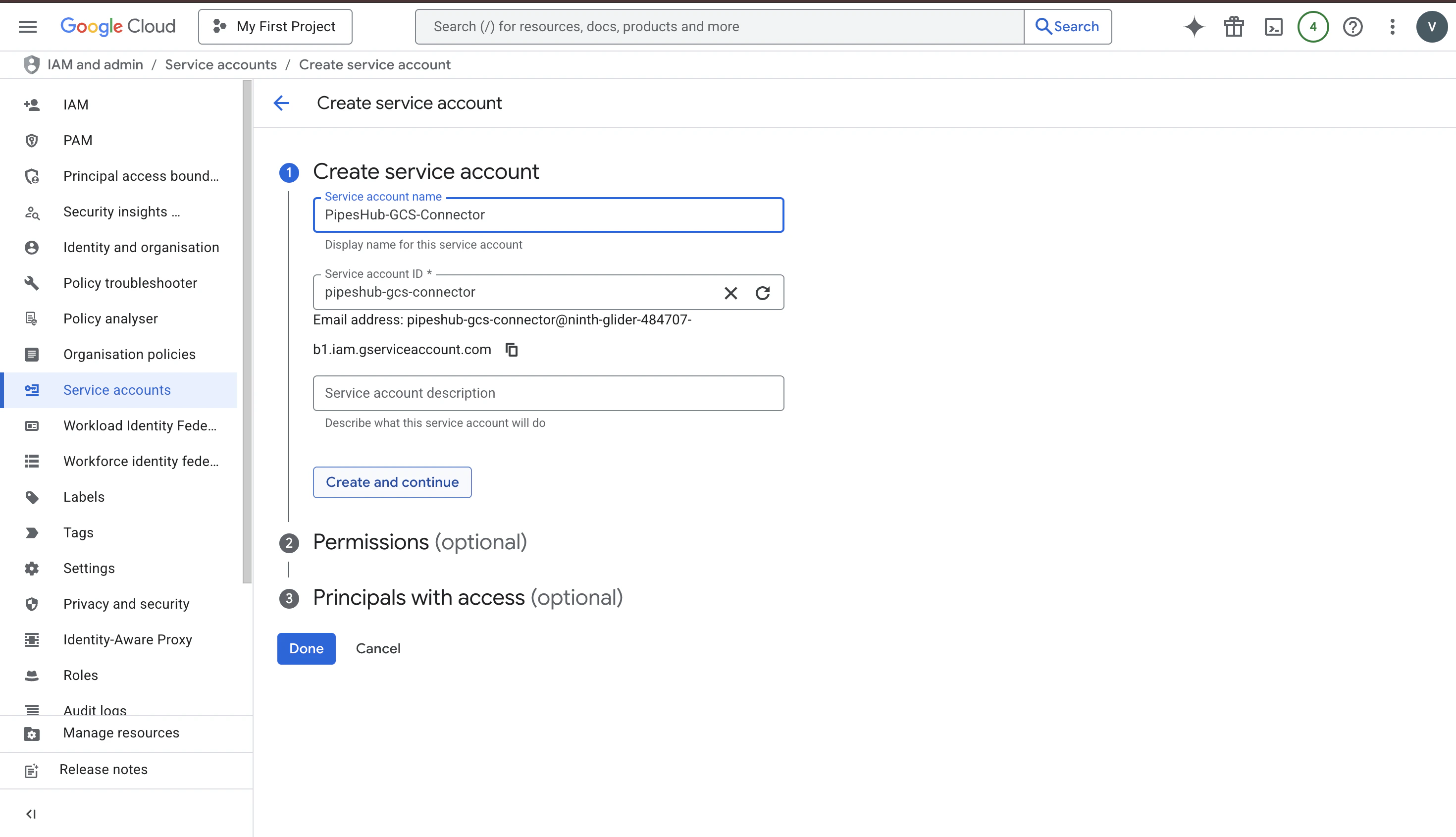Focus the resources search box
Viewport: 1456px width, 837px height.
[719, 26]
